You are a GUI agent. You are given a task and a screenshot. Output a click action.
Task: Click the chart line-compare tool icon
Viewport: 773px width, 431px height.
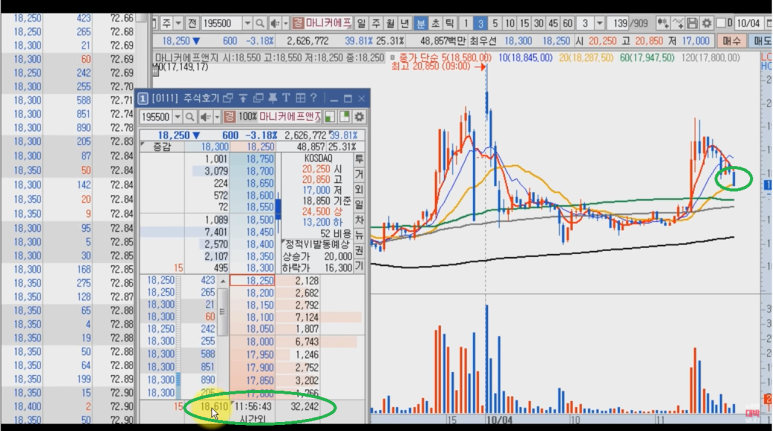pyautogui.click(x=678, y=23)
